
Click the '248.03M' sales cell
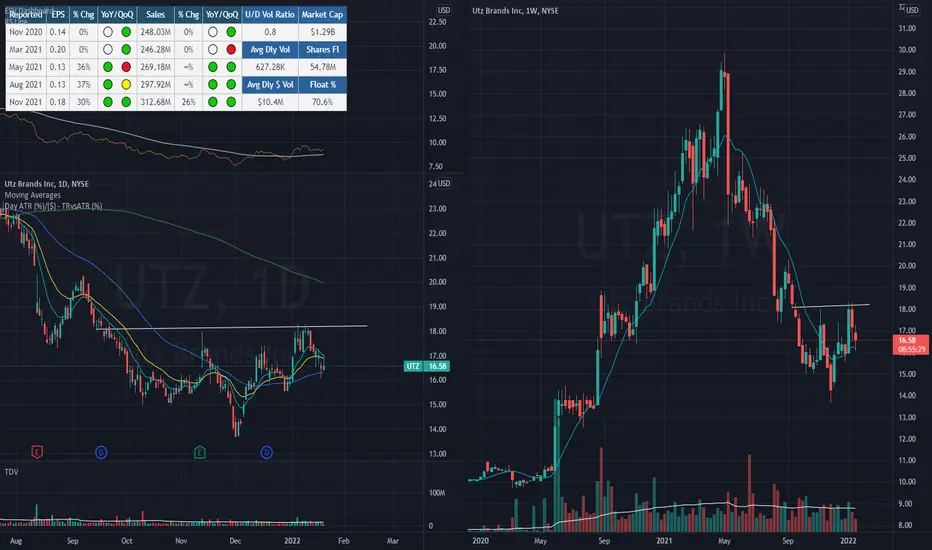[156, 32]
